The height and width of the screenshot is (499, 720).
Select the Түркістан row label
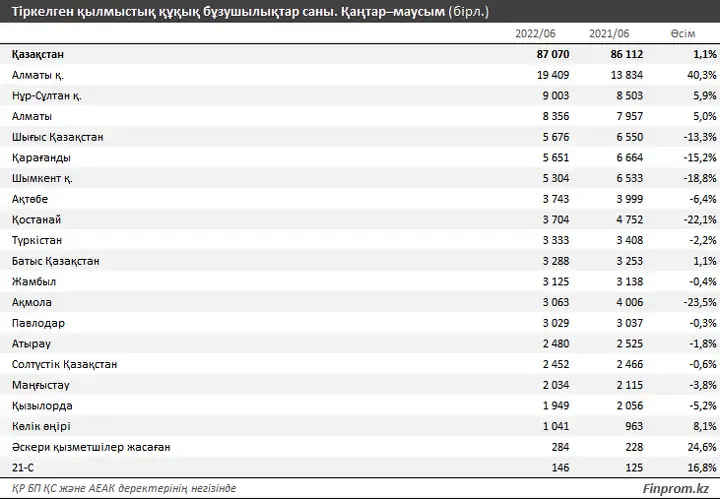click(37, 240)
